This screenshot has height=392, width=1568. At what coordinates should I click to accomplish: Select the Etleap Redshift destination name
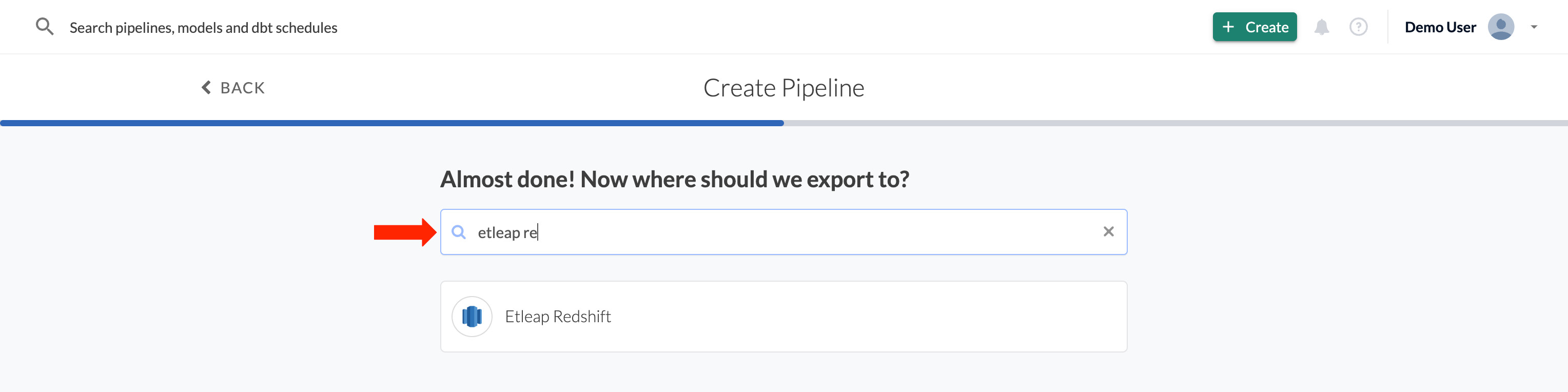coord(558,317)
